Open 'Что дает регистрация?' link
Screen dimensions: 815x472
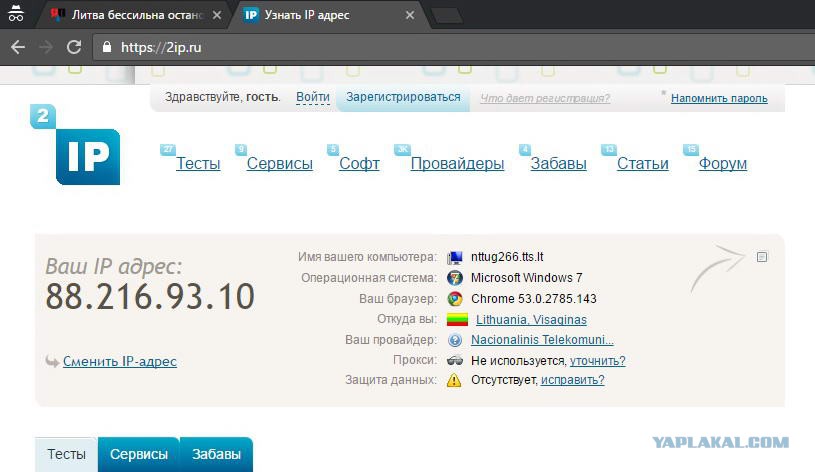(545, 98)
